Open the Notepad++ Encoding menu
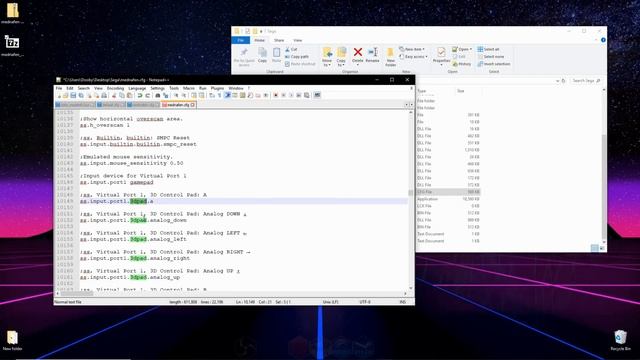640x360 pixels. [115, 88]
